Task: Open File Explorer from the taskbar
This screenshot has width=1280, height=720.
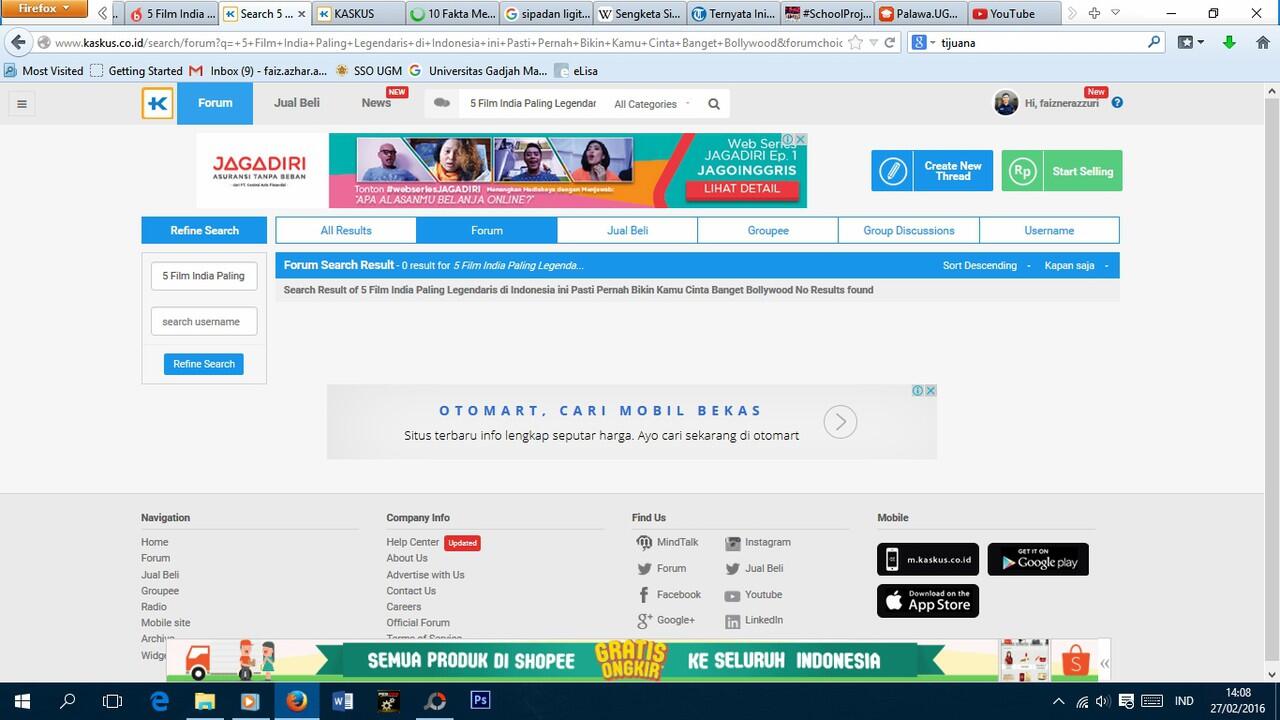Action: (x=204, y=701)
